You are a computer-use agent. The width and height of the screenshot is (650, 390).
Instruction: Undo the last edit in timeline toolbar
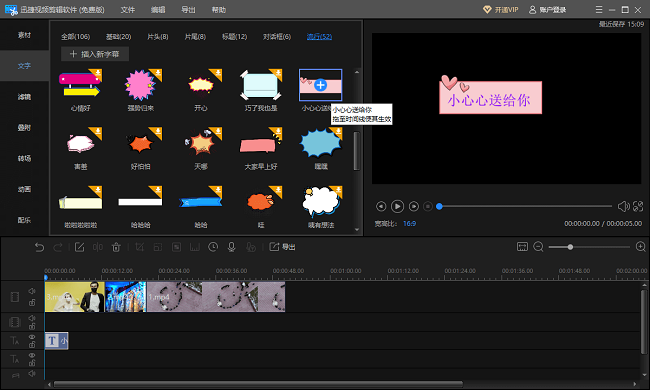tap(39, 247)
